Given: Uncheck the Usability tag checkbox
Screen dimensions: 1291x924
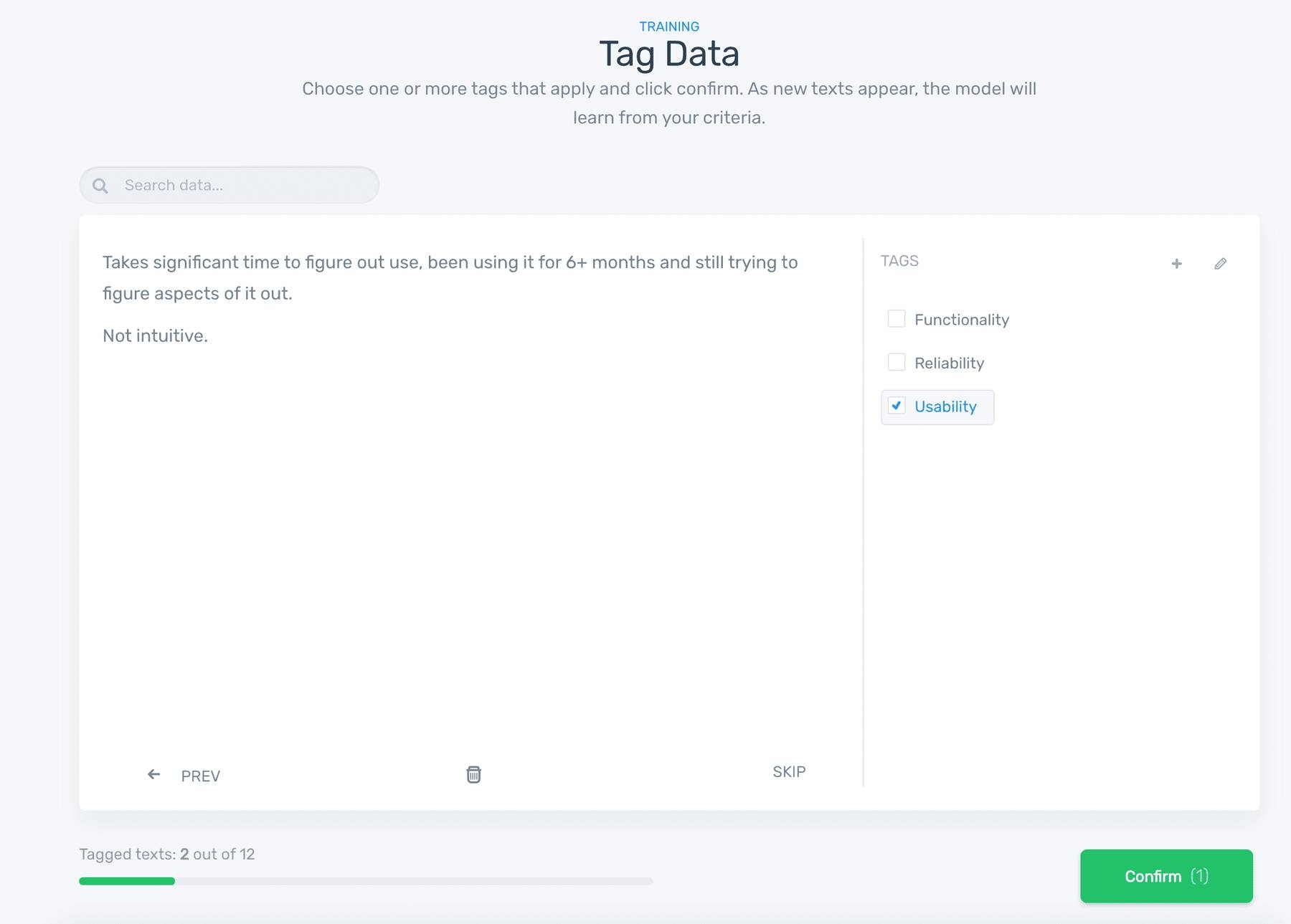Looking at the screenshot, I should 897,406.
